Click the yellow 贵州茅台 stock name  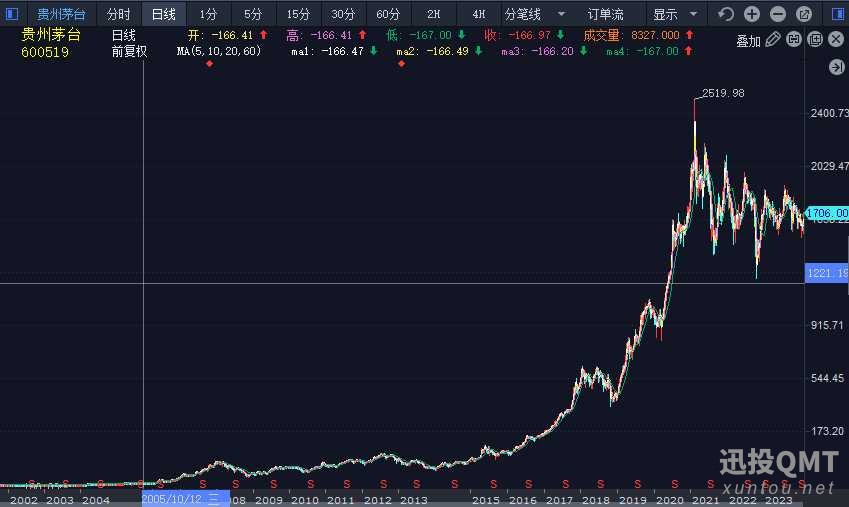[x=51, y=35]
